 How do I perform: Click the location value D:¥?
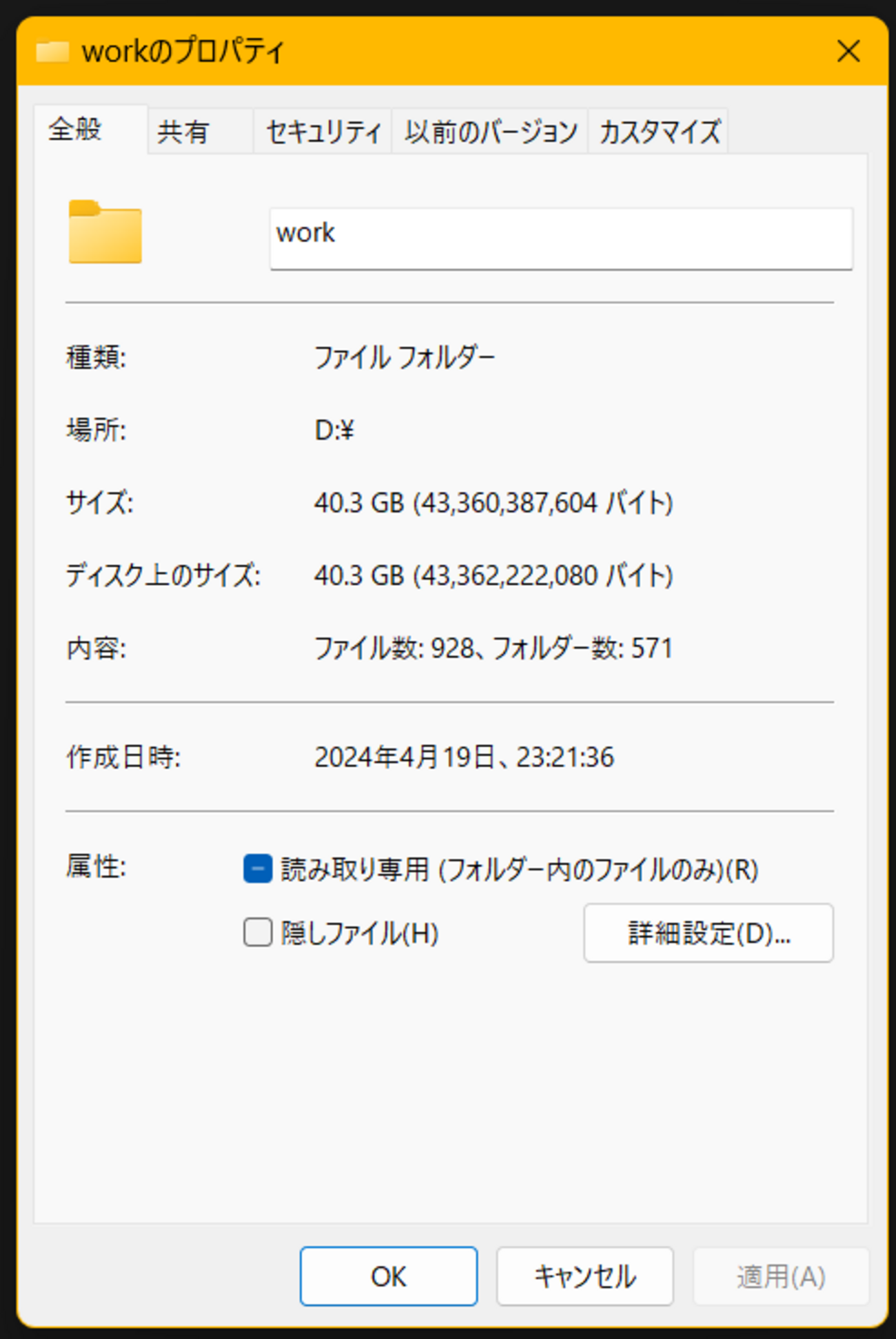point(334,431)
